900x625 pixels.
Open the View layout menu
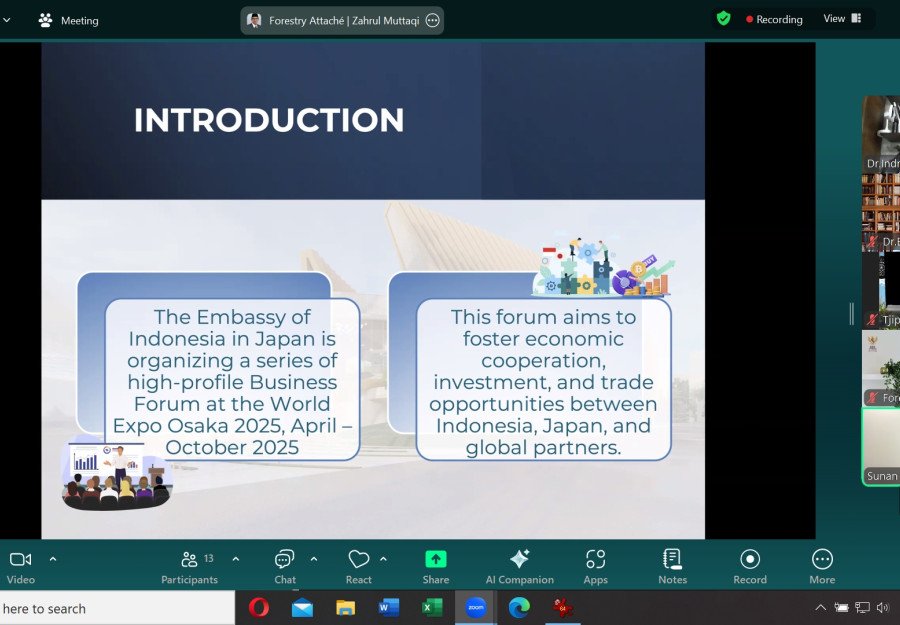(x=841, y=19)
